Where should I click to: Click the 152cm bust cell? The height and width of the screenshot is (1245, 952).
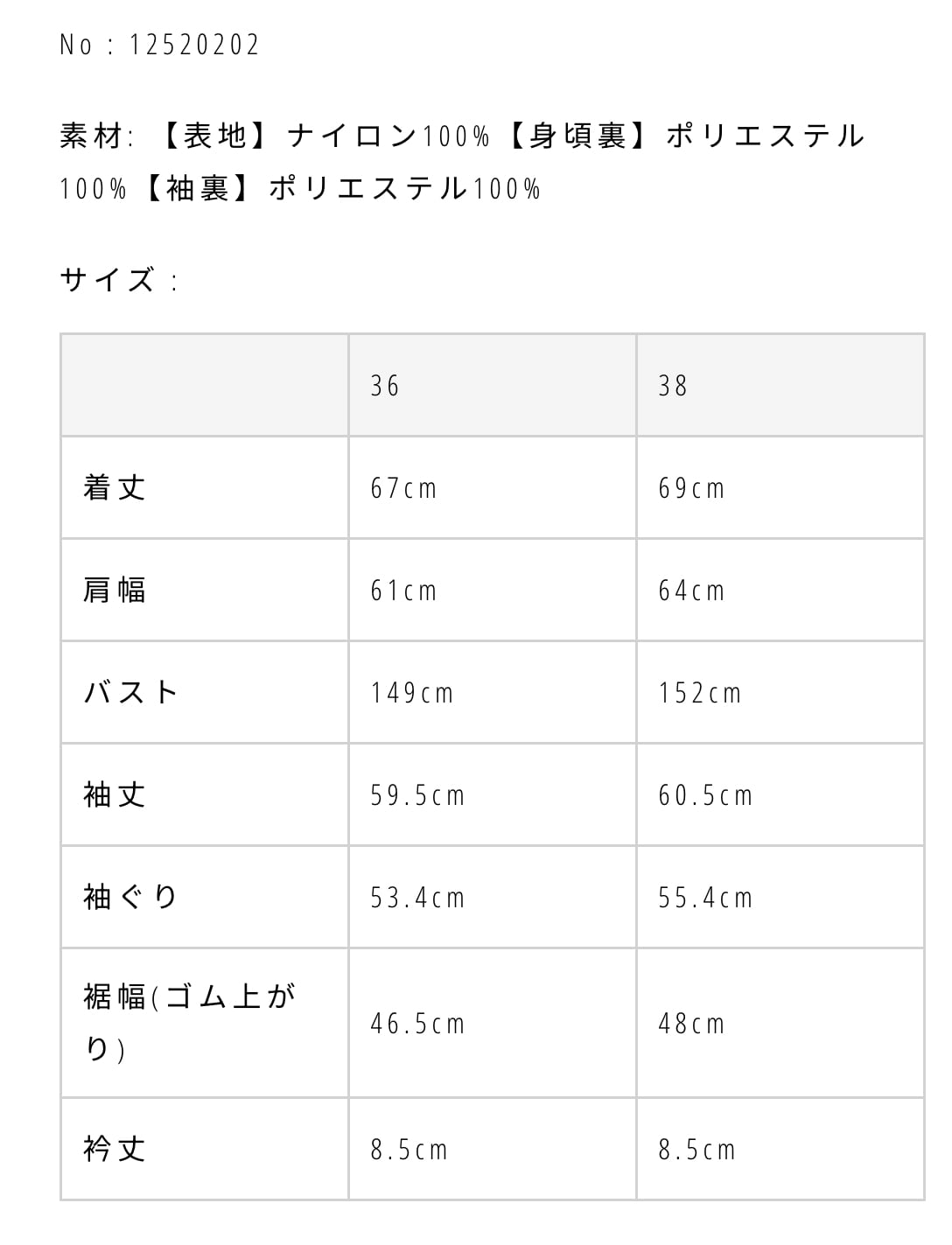click(700, 693)
